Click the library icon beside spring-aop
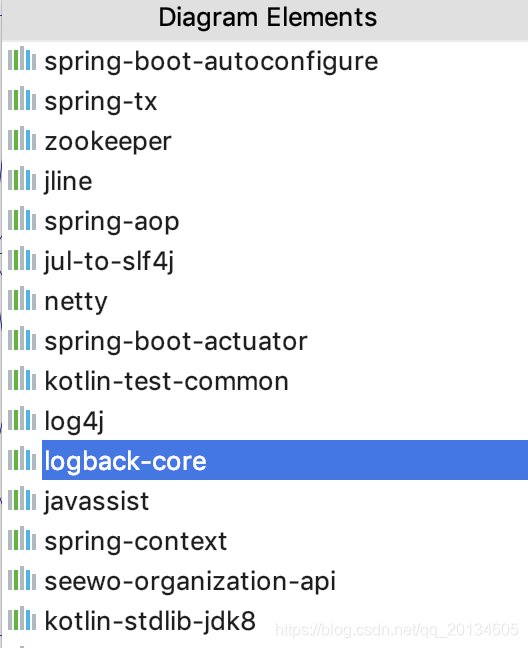Image resolution: width=528 pixels, height=648 pixels. click(22, 219)
